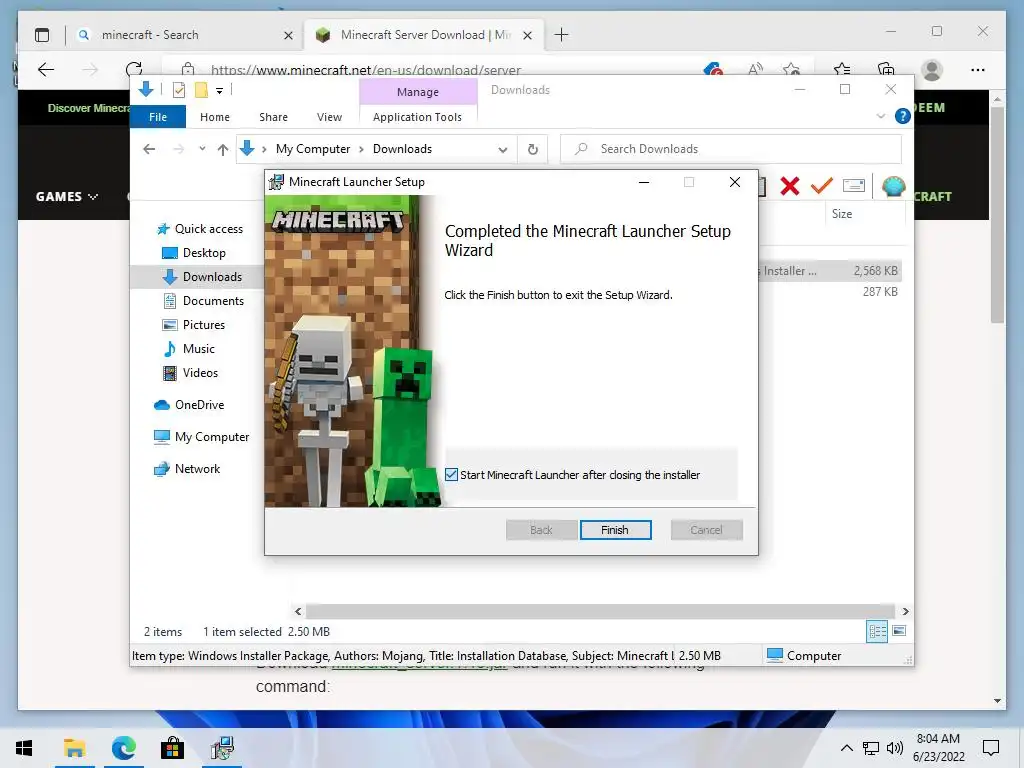Viewport: 1024px width, 768px height.
Task: Click right arrow of horizontal scrollbar
Action: pos(905,611)
